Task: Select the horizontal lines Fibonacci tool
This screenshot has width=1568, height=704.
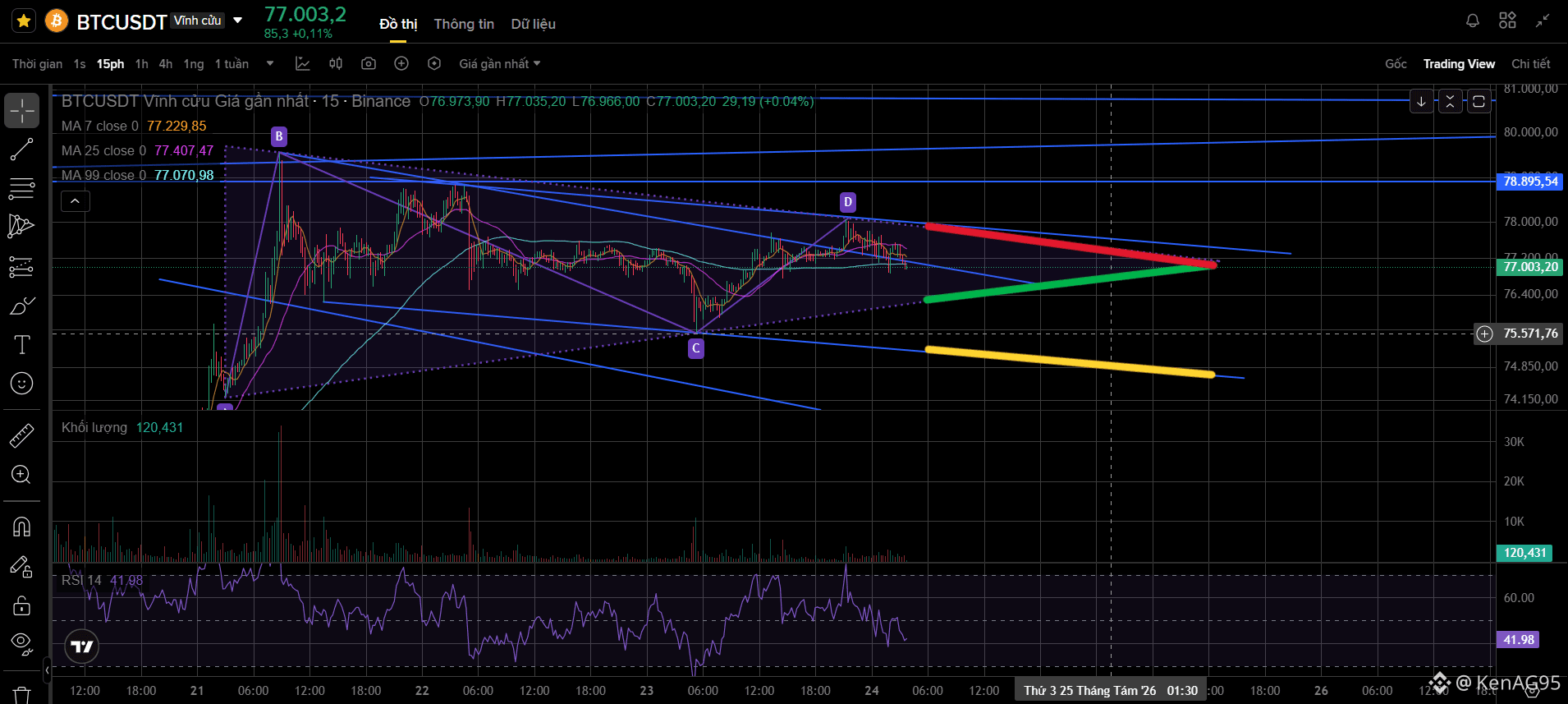Action: point(22,189)
